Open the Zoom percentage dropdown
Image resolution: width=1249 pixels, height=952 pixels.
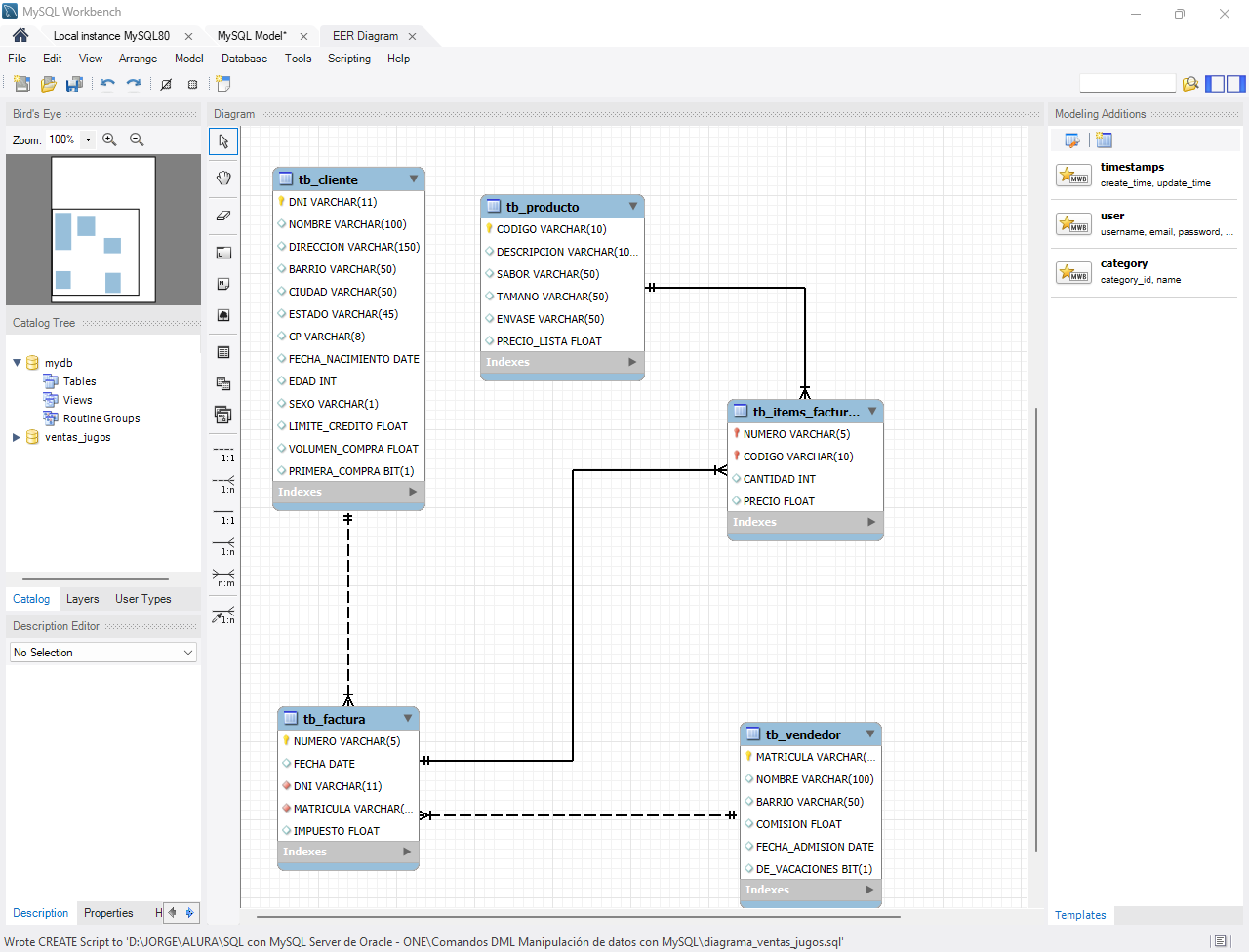tap(88, 139)
